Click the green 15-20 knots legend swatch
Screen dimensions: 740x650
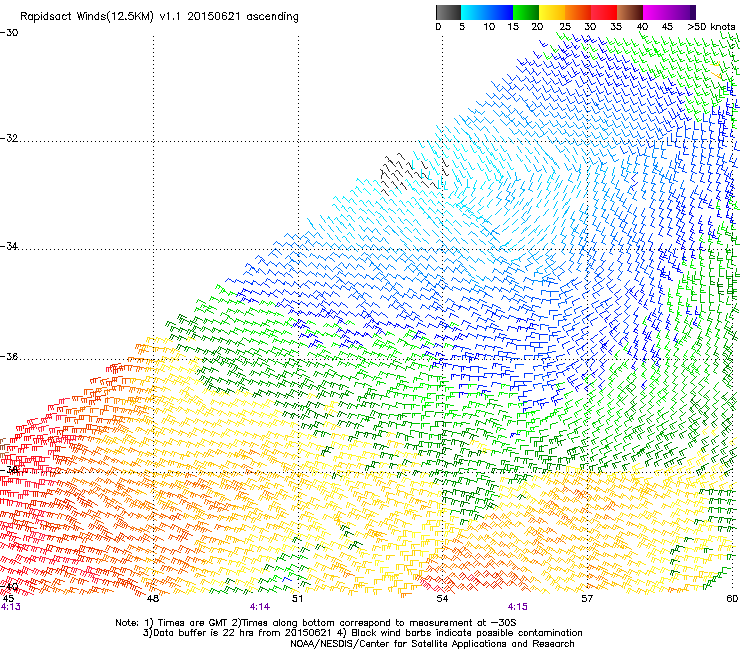(526, 12)
